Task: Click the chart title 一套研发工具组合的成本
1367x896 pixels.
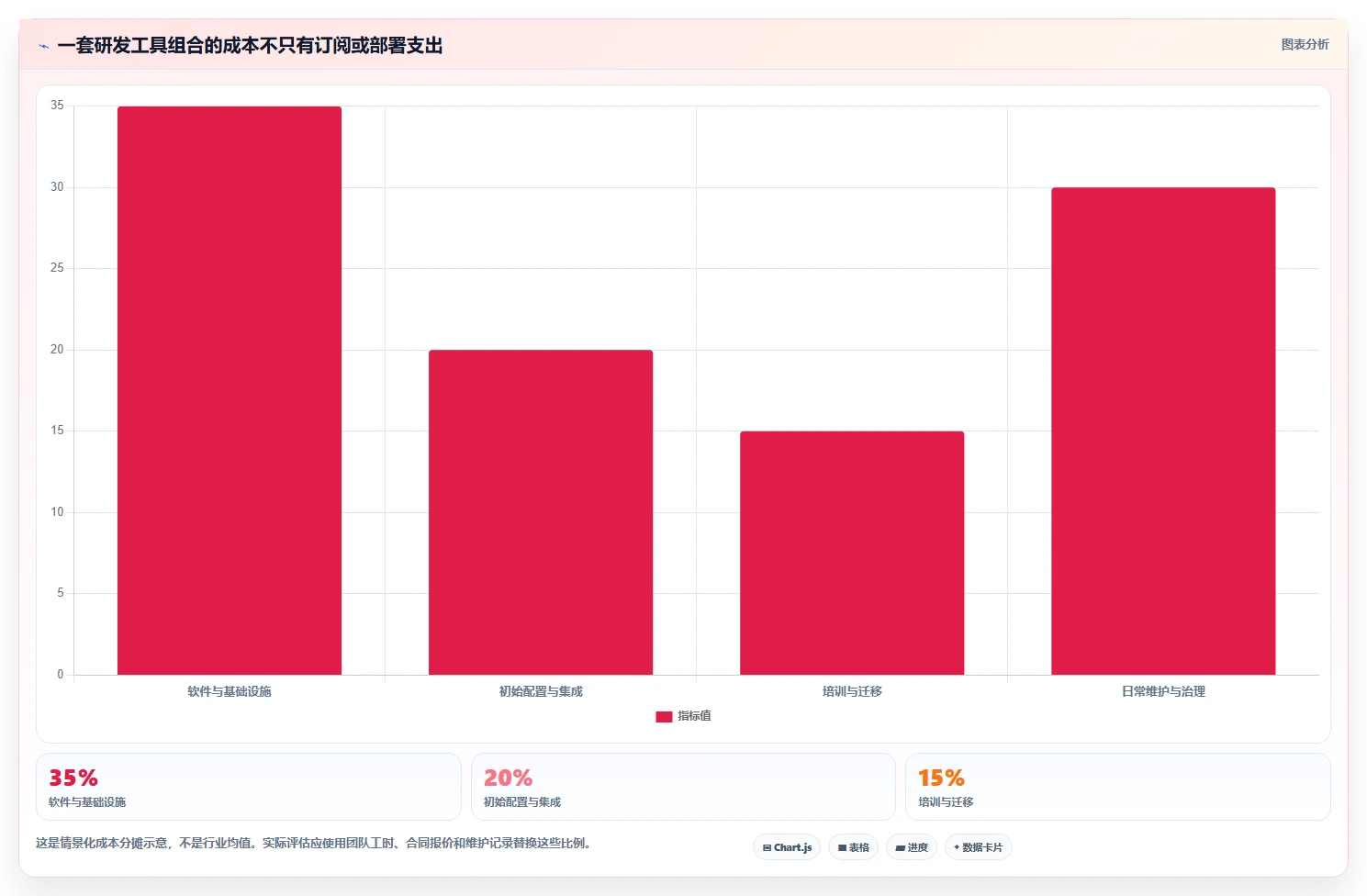Action: click(250, 46)
